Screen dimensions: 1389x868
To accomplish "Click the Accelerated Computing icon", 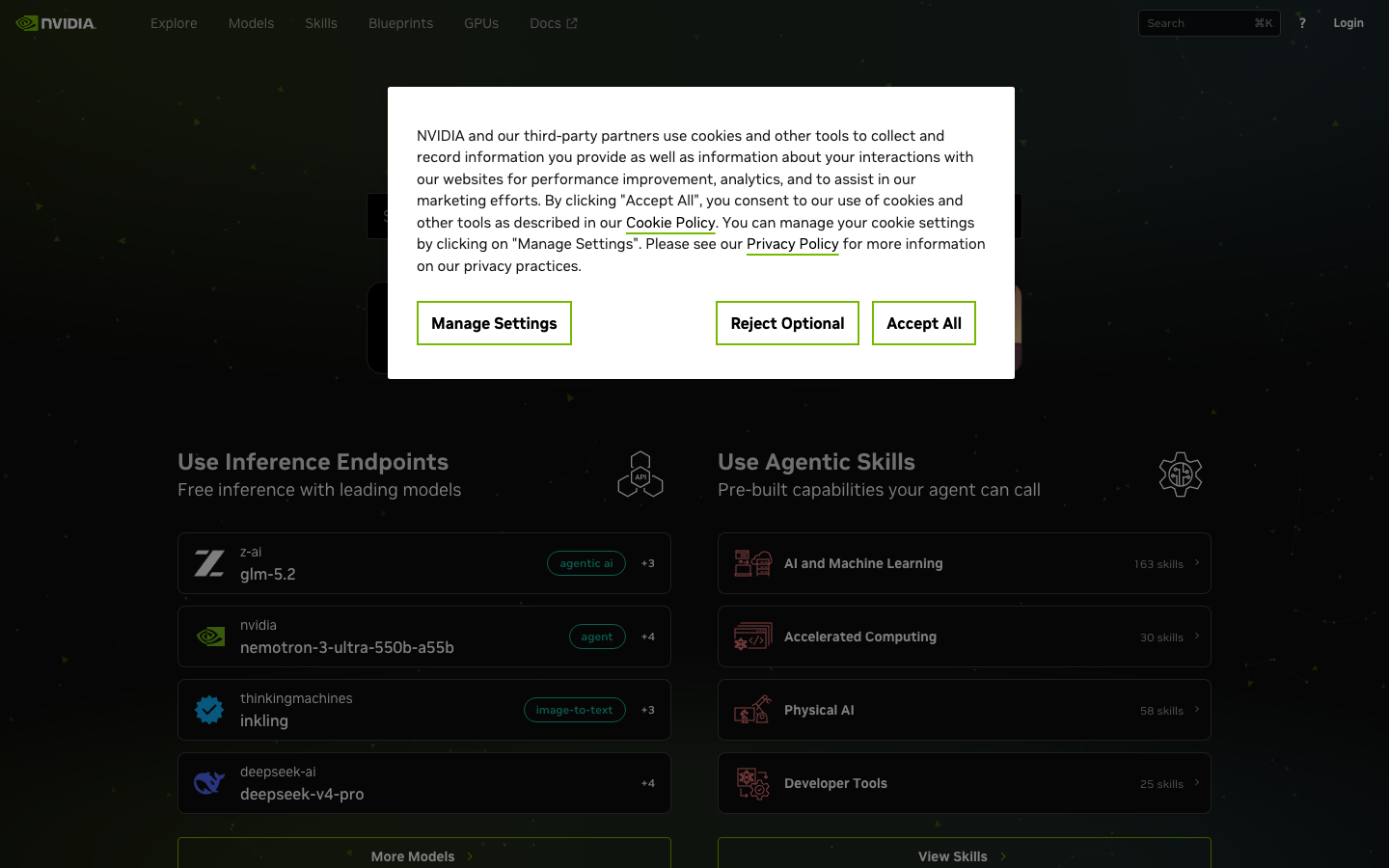I will pyautogui.click(x=753, y=637).
